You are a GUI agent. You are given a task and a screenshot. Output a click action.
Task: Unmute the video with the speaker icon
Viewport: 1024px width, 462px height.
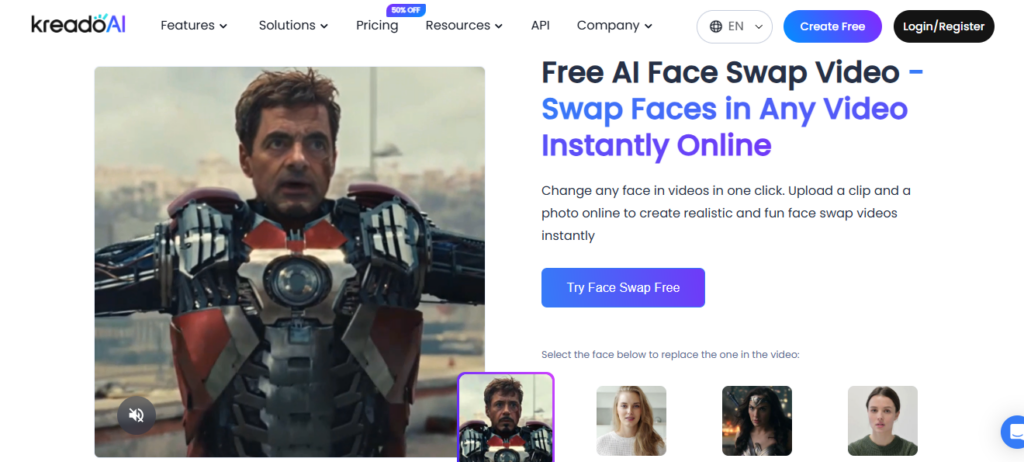pos(136,415)
